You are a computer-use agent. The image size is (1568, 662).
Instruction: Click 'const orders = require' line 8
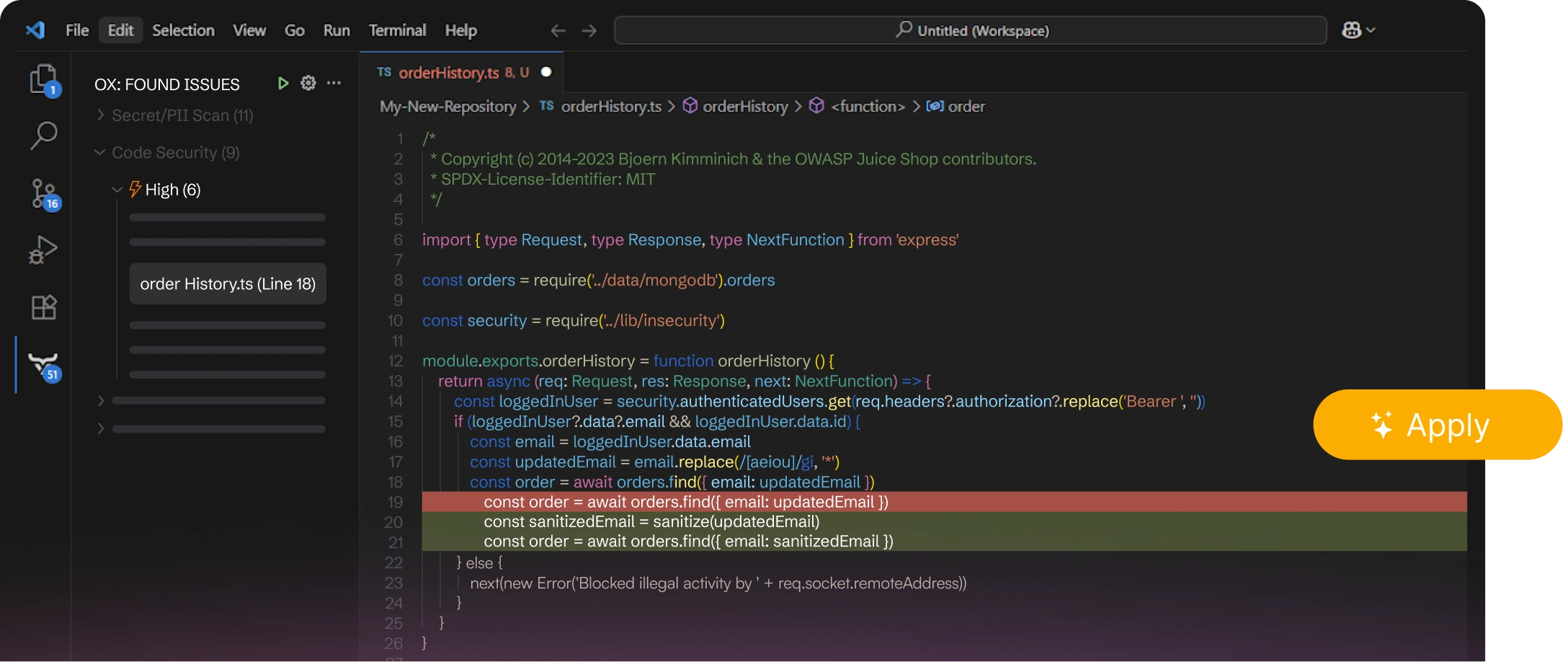coord(598,280)
